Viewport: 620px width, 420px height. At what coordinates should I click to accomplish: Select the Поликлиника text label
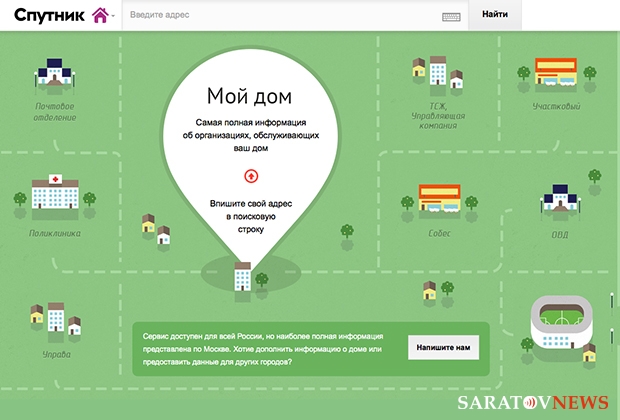click(x=55, y=233)
